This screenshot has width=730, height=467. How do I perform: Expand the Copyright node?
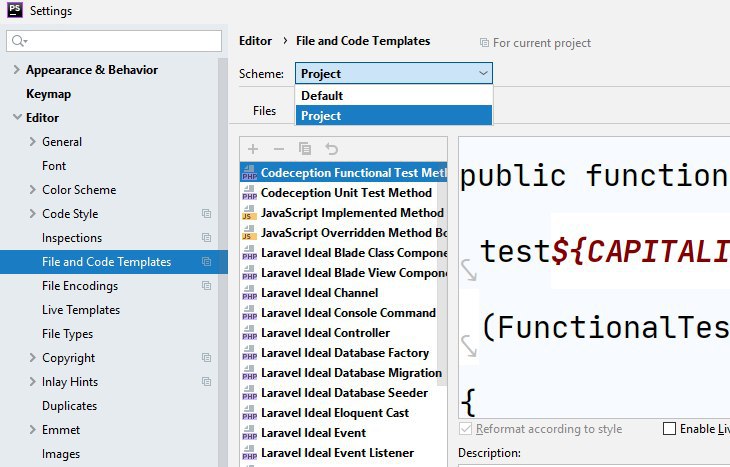32,358
